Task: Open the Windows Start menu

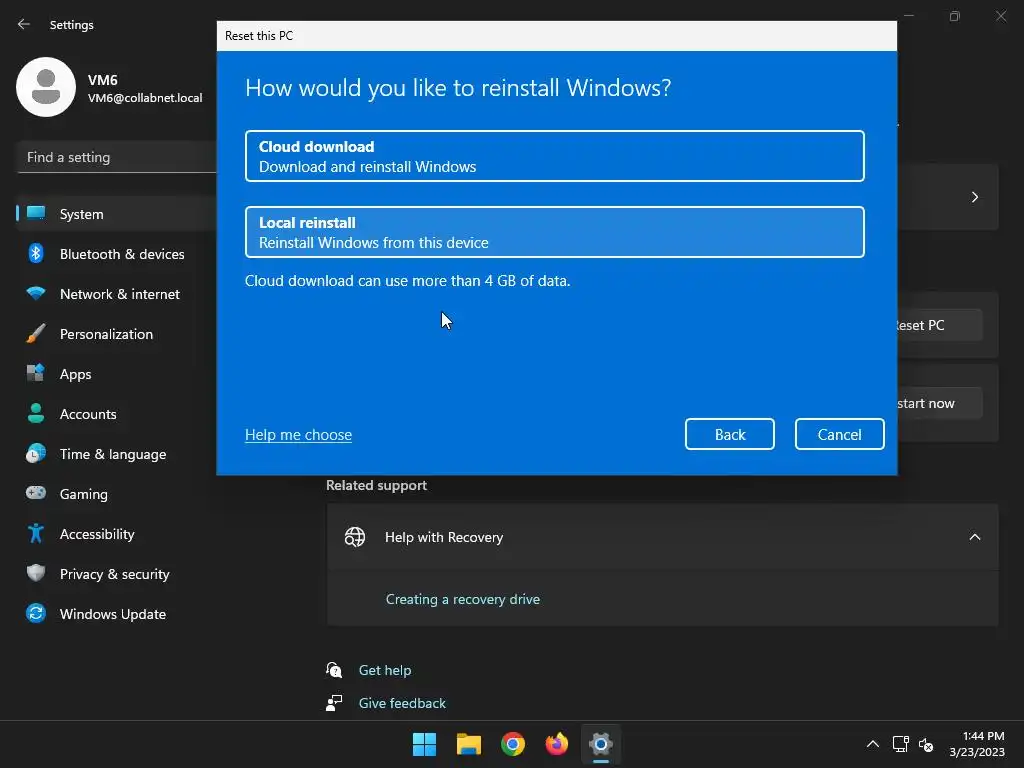Action: 424,744
